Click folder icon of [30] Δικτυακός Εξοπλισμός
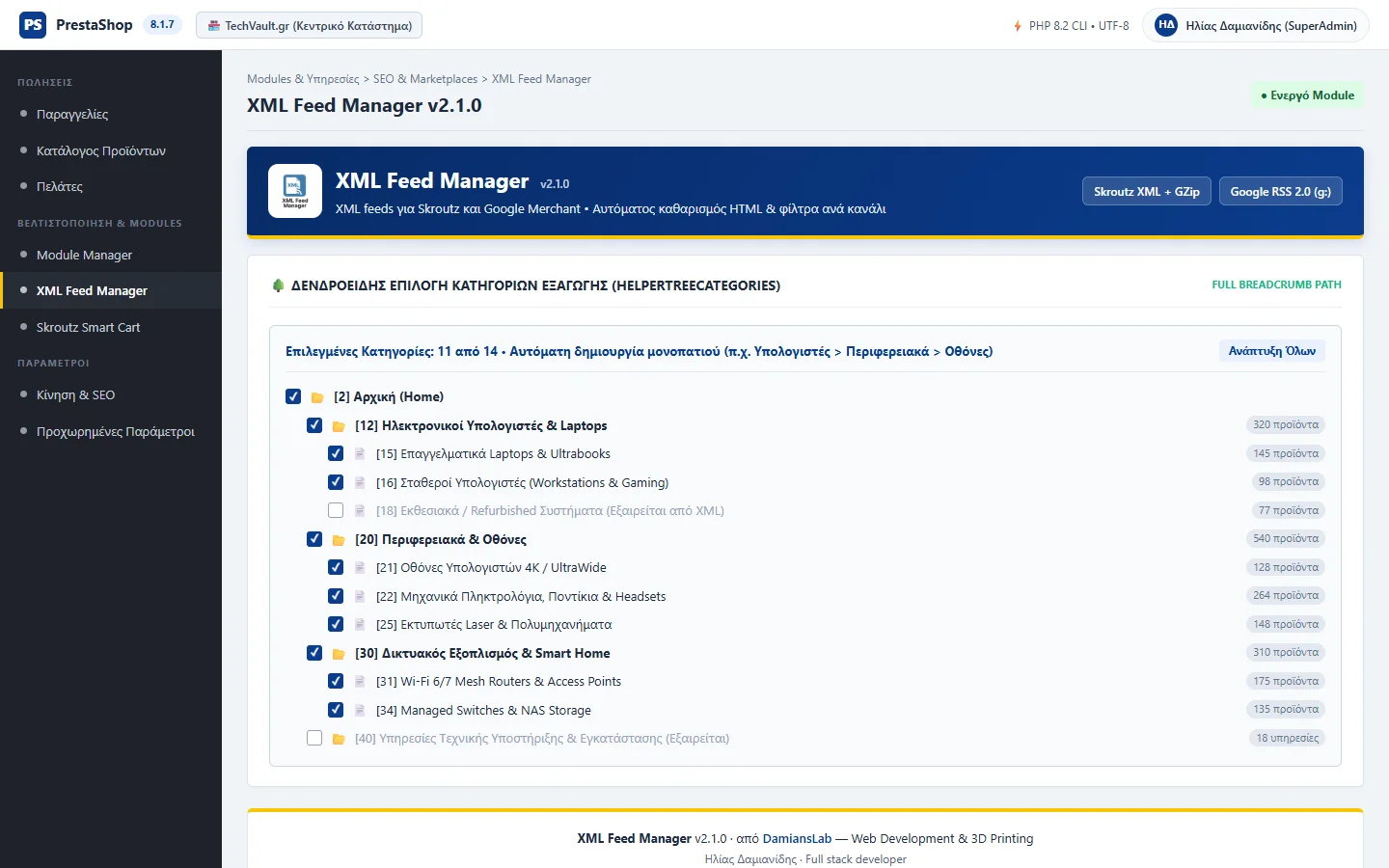1389x868 pixels. (x=339, y=654)
